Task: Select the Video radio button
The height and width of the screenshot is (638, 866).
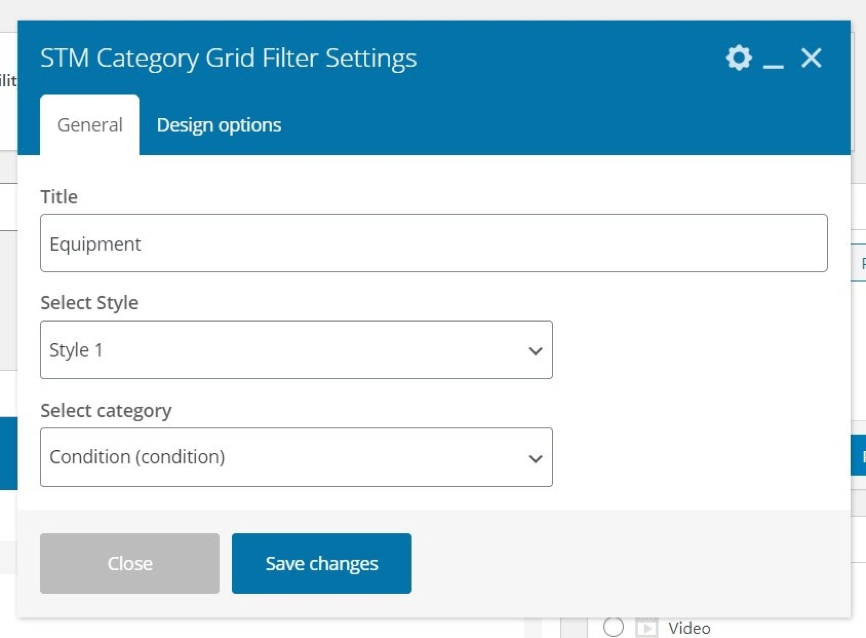Action: 613,627
